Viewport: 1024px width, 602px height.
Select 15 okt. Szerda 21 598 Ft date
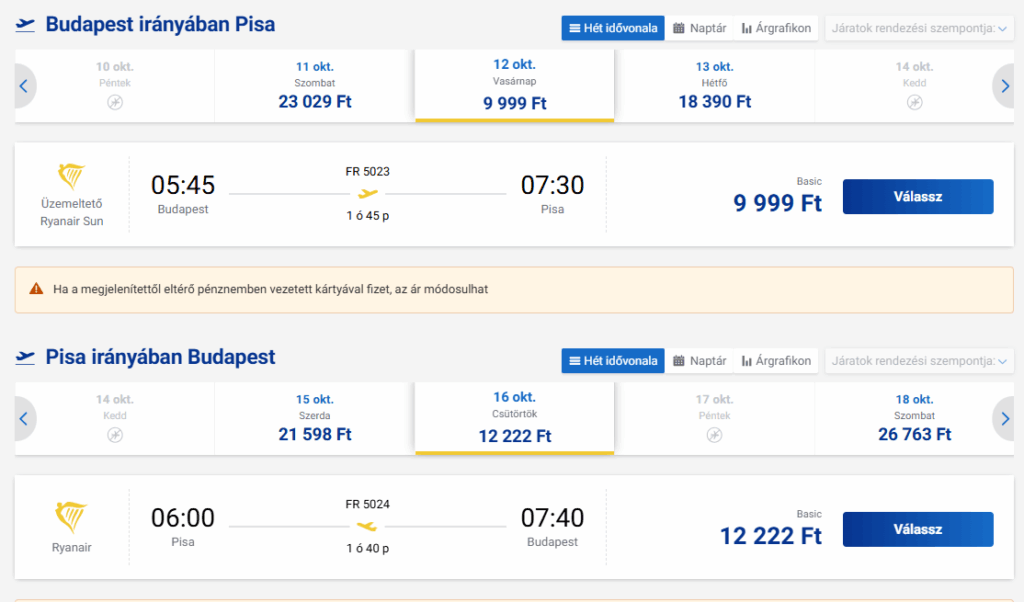pyautogui.click(x=314, y=419)
